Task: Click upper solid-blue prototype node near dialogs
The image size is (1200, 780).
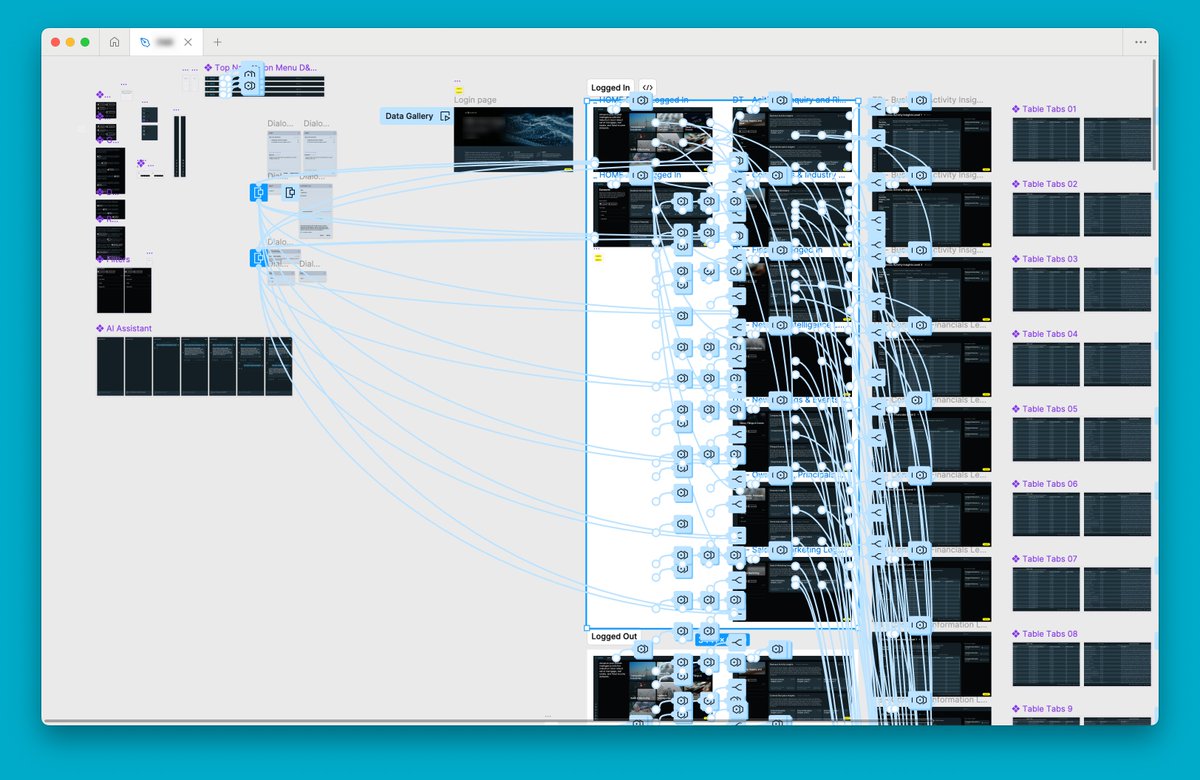Action: coord(259,193)
